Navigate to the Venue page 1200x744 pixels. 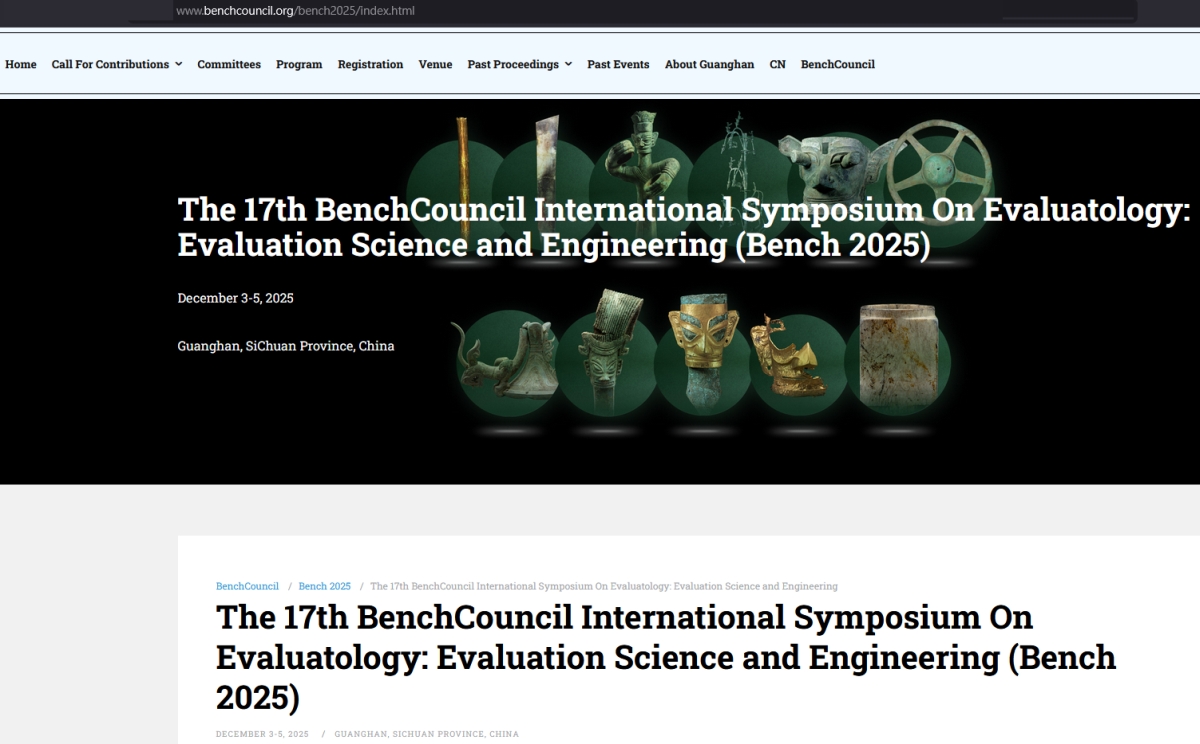coord(435,64)
